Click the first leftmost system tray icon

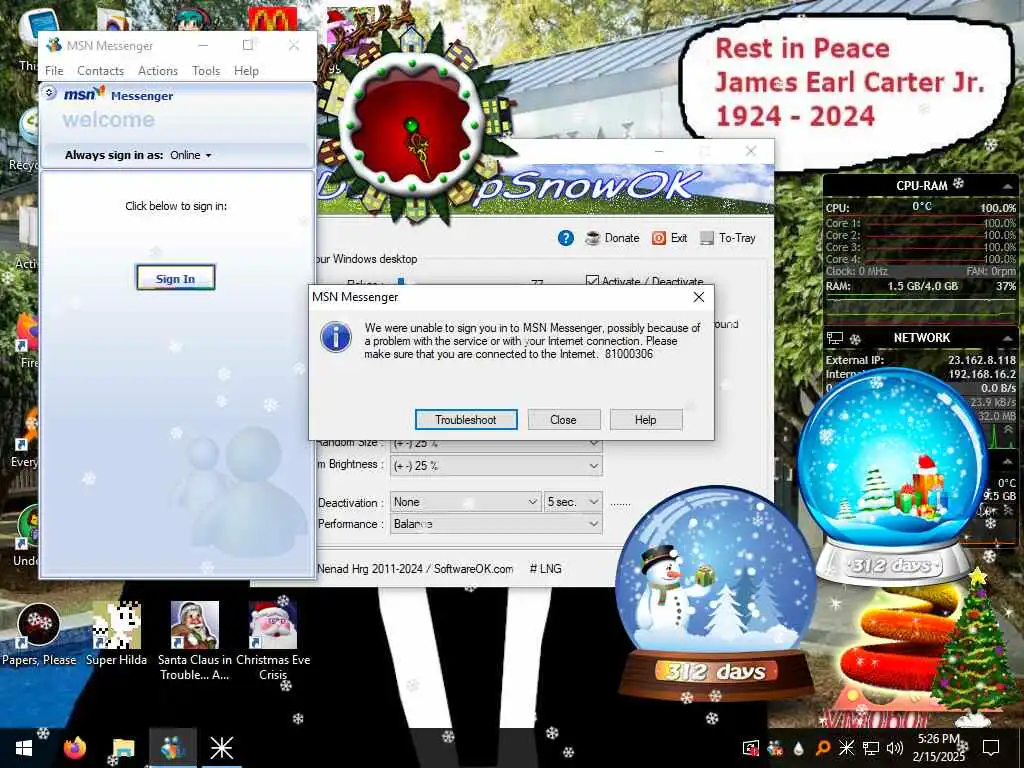(x=751, y=748)
